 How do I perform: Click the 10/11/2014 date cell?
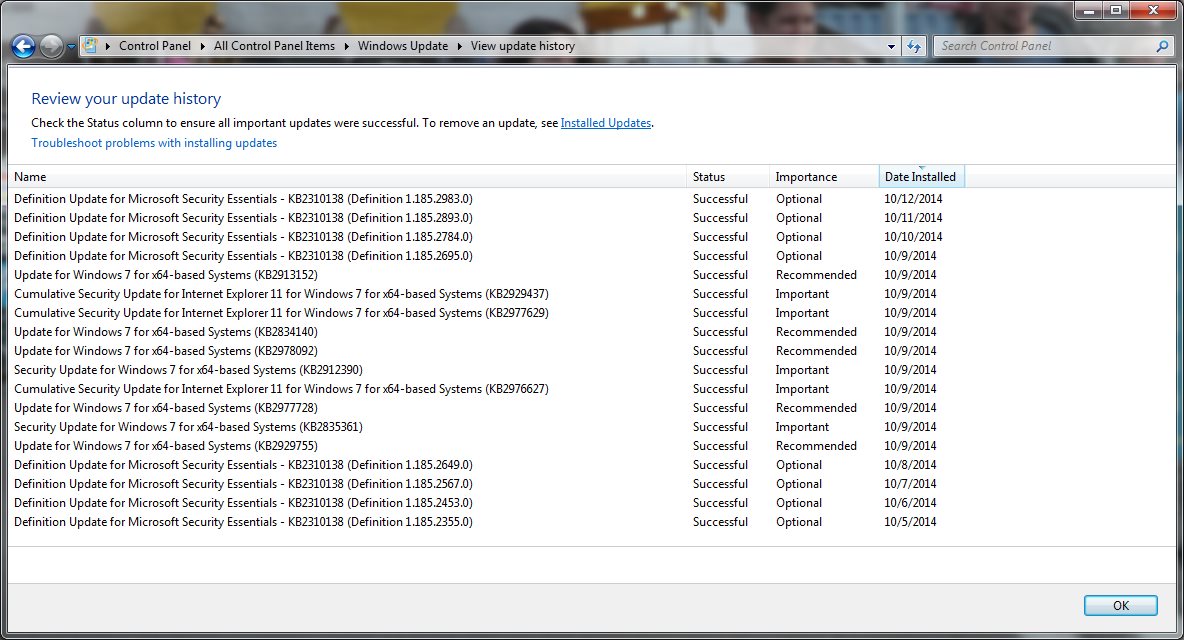point(913,218)
